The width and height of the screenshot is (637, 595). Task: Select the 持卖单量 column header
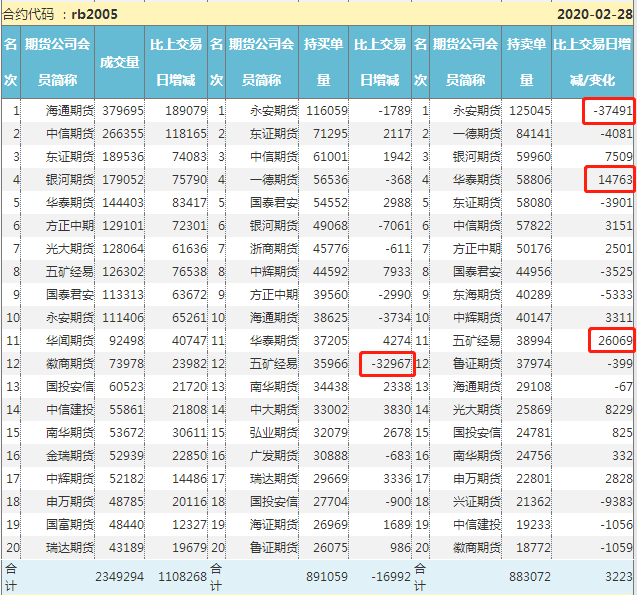tap(526, 62)
